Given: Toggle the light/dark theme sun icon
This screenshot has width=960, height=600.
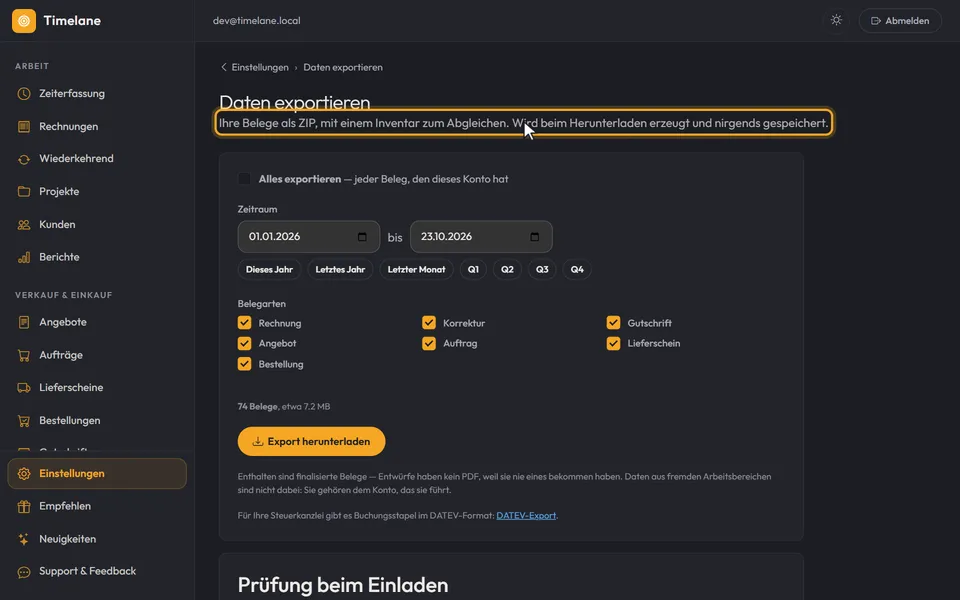Looking at the screenshot, I should coord(836,20).
